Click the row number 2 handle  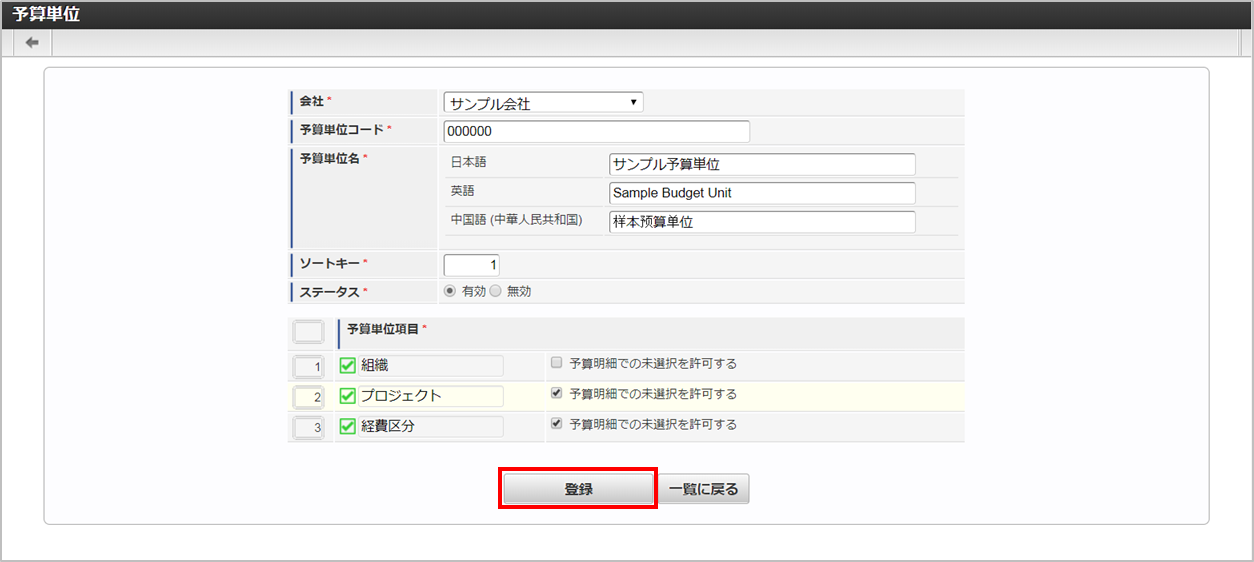pos(309,397)
